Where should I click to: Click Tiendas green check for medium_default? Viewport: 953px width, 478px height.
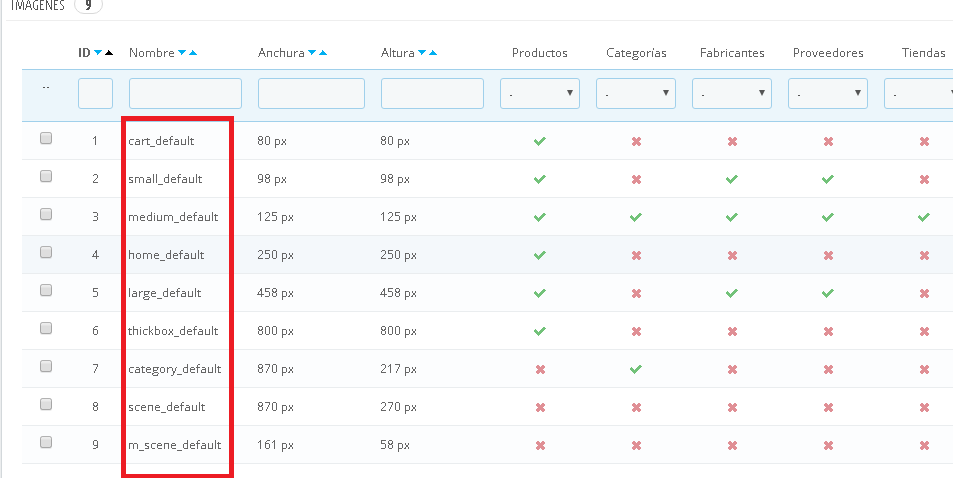tap(923, 217)
